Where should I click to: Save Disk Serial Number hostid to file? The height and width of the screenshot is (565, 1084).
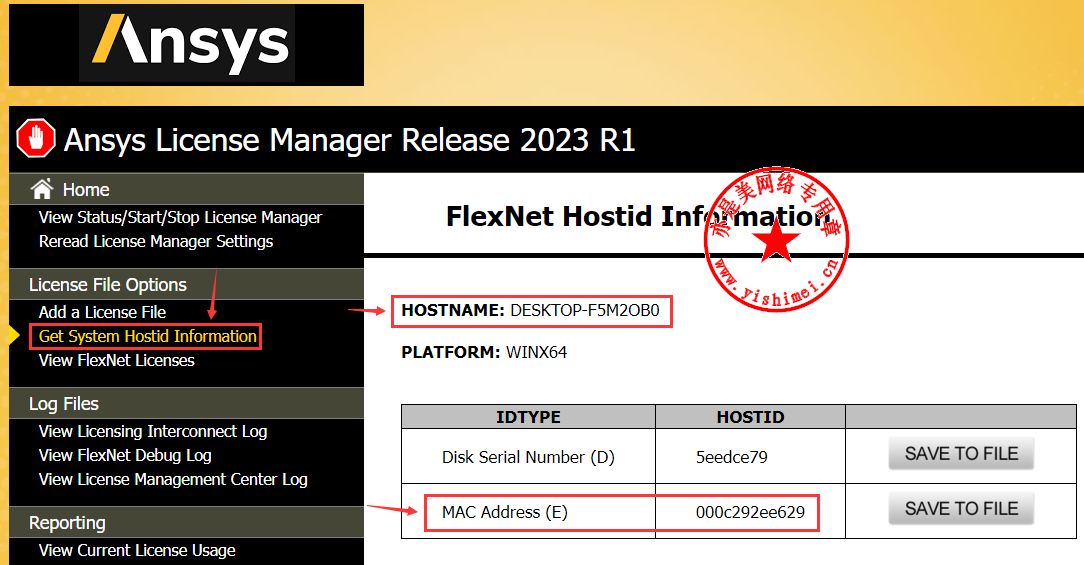[961, 454]
